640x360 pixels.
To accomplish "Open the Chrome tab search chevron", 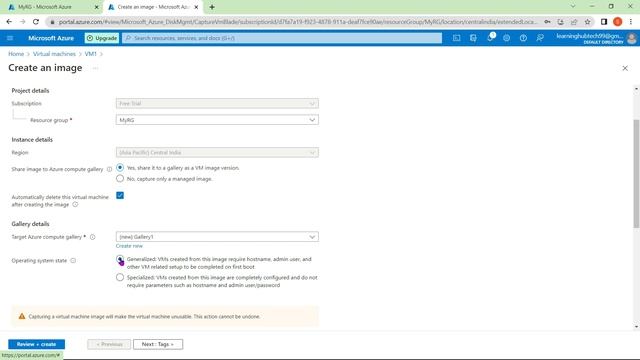I will click(x=573, y=7).
